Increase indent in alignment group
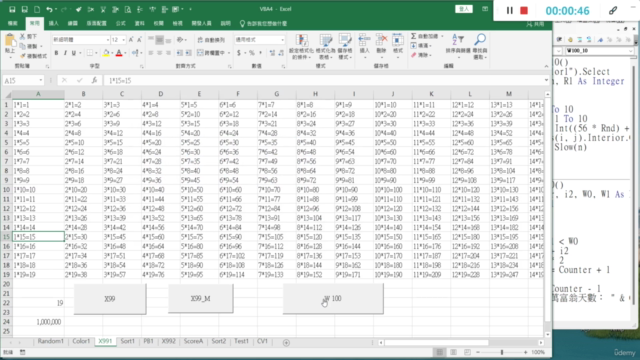 [188, 53]
